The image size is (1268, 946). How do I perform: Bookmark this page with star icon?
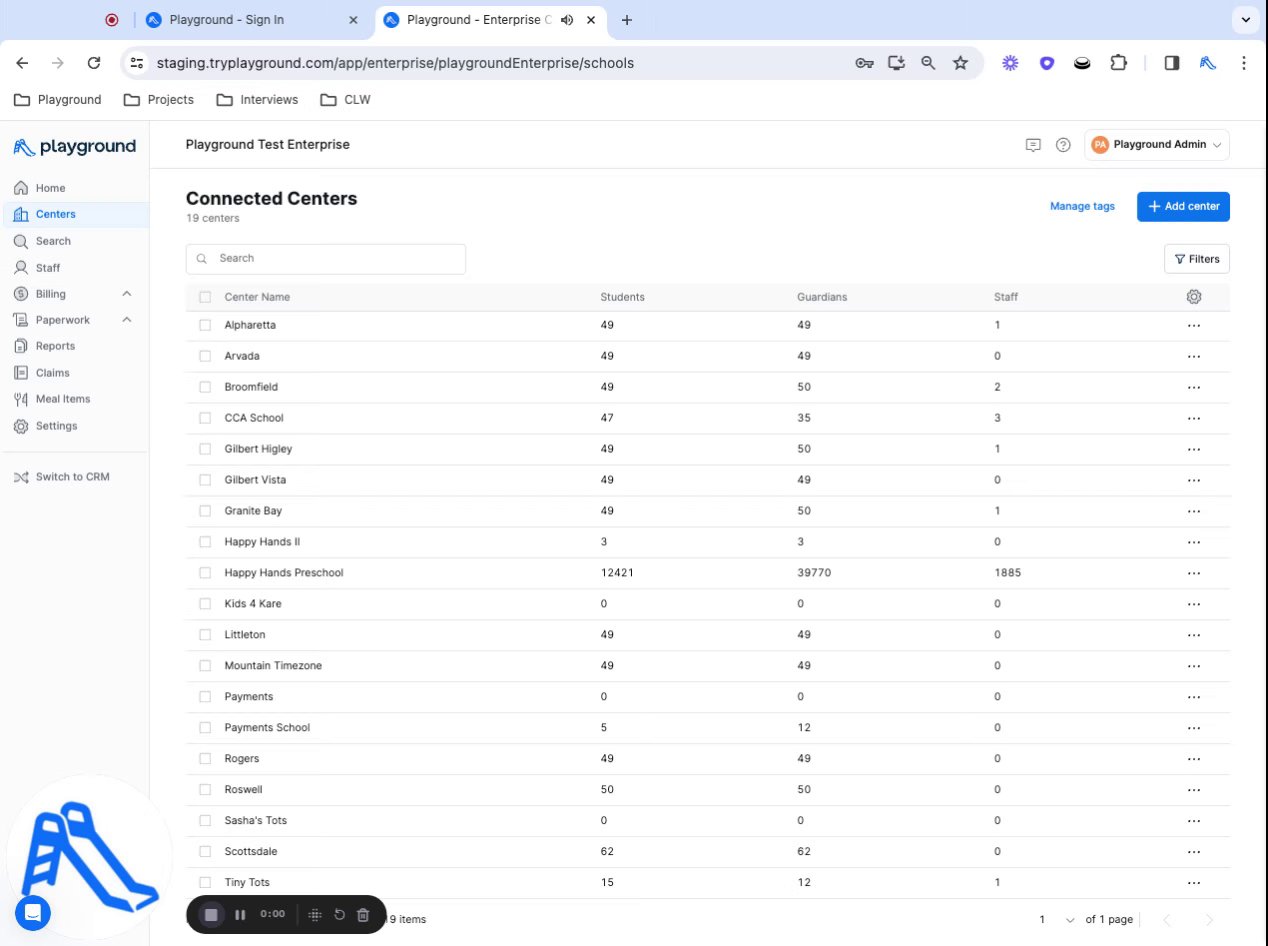960,63
